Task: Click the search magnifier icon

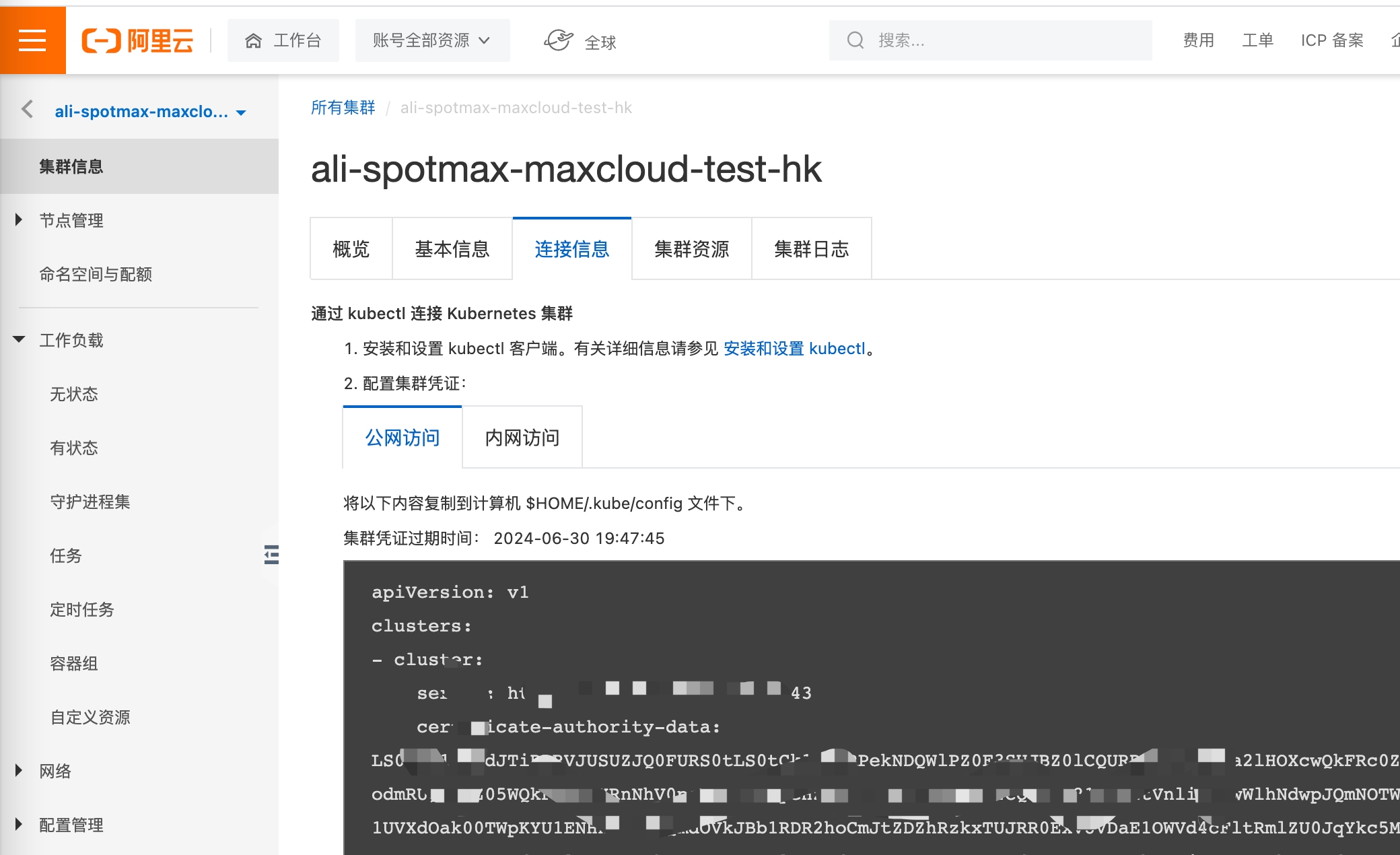Action: (855, 40)
